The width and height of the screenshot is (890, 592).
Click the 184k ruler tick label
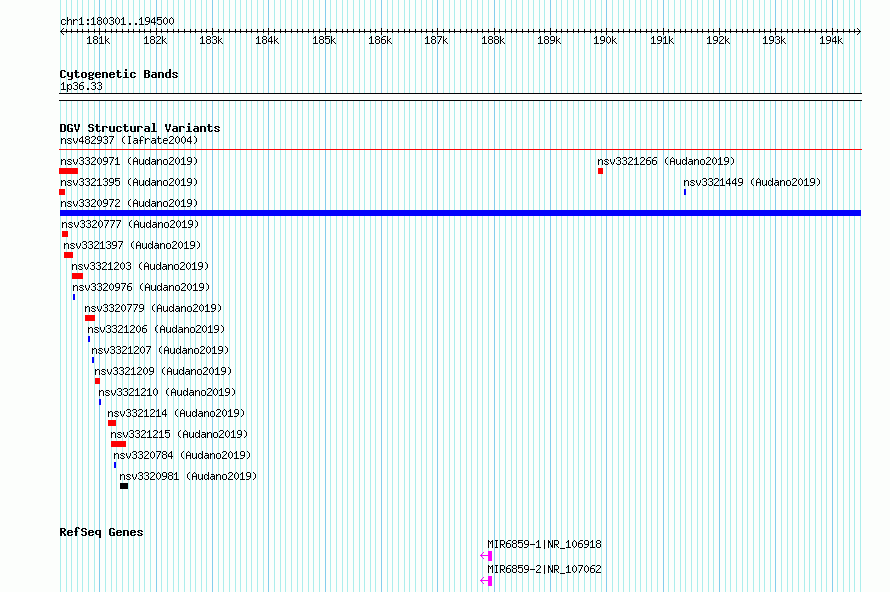[x=267, y=40]
